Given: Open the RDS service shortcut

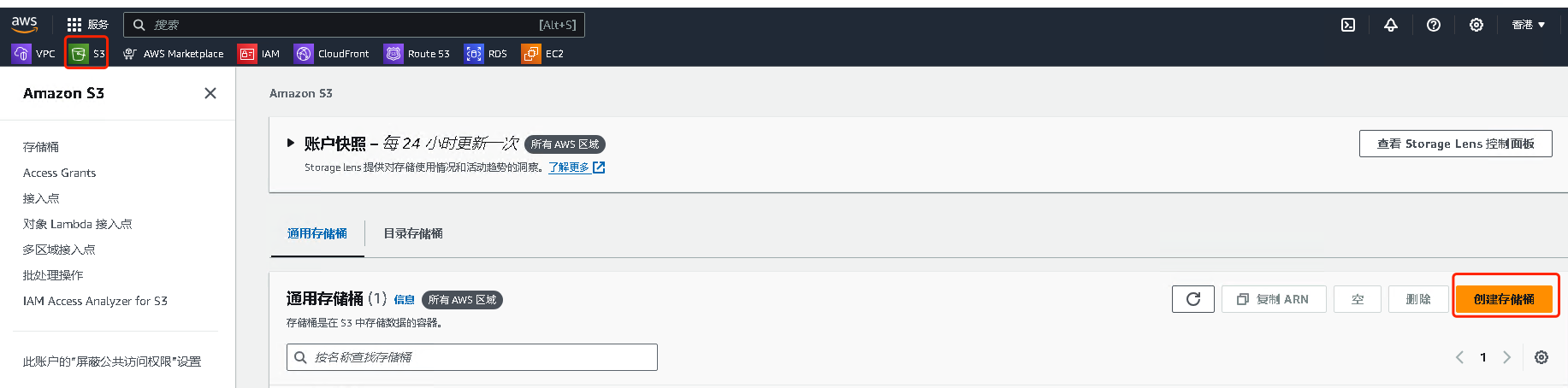Looking at the screenshot, I should click(x=486, y=54).
